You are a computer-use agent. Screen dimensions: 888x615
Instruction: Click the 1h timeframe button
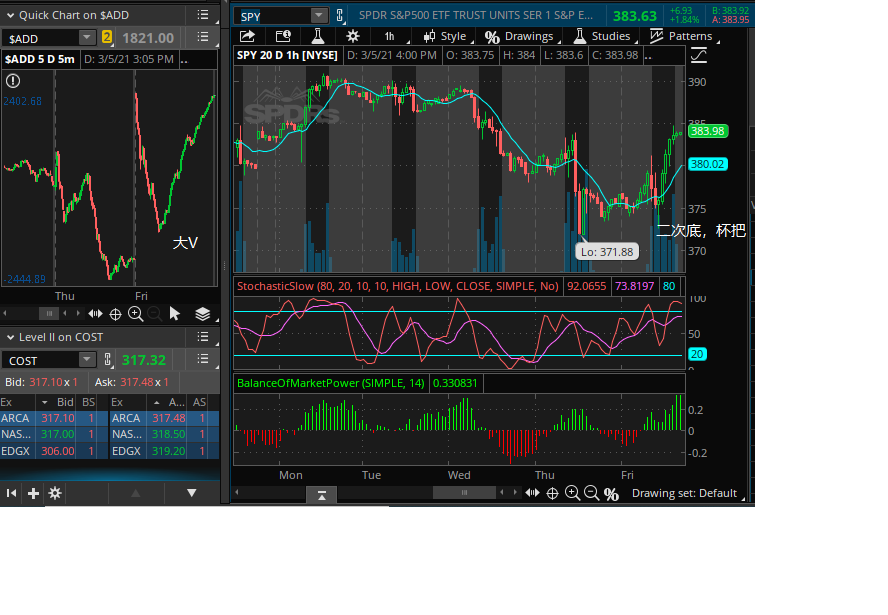coord(390,36)
